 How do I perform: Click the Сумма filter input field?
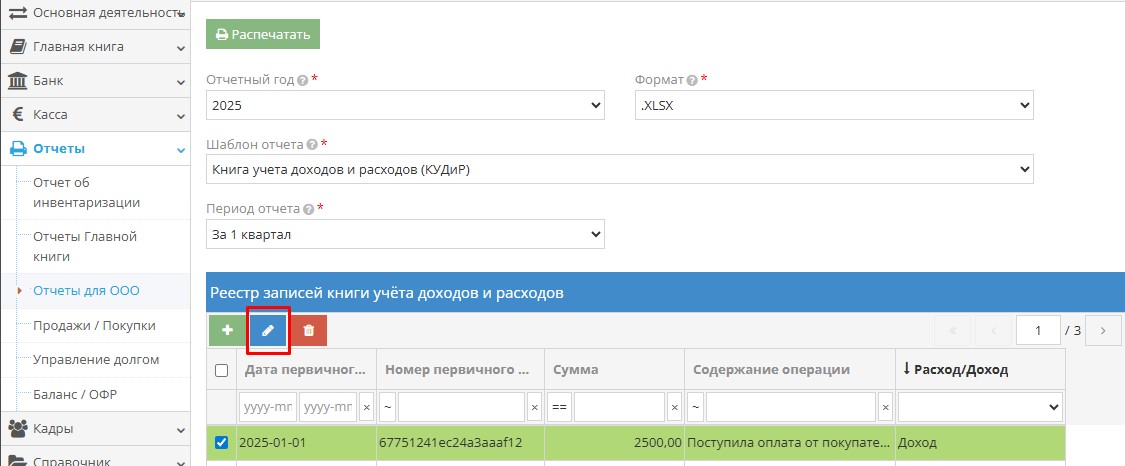(x=619, y=407)
